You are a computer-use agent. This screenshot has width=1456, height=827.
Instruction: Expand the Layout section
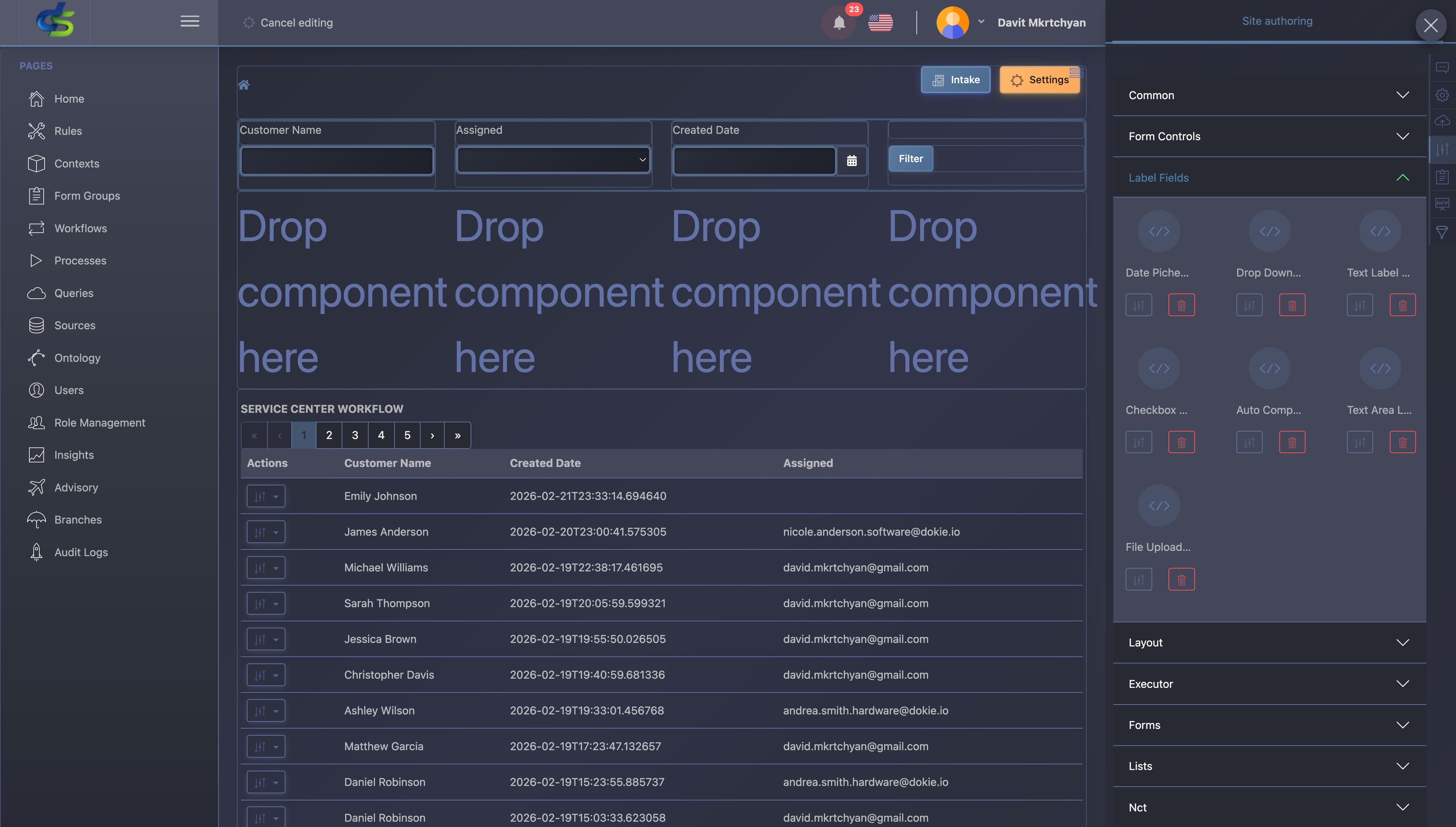coord(1403,643)
